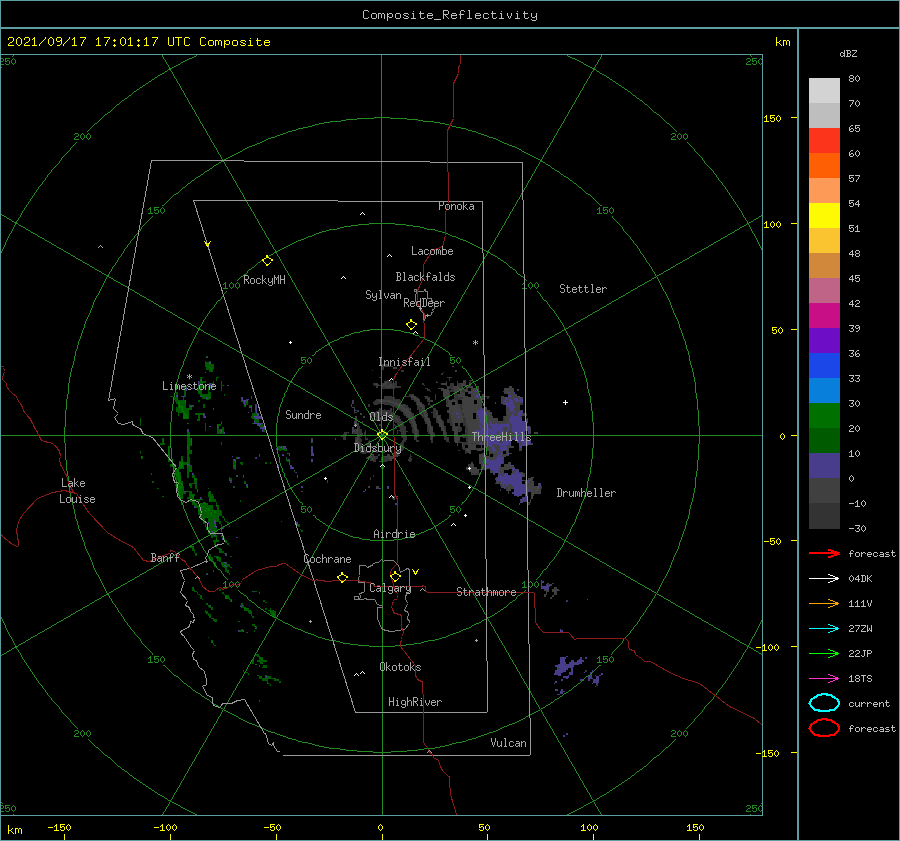Click the asterisk marker above Limestone
The height and width of the screenshot is (841, 900).
click(x=189, y=377)
